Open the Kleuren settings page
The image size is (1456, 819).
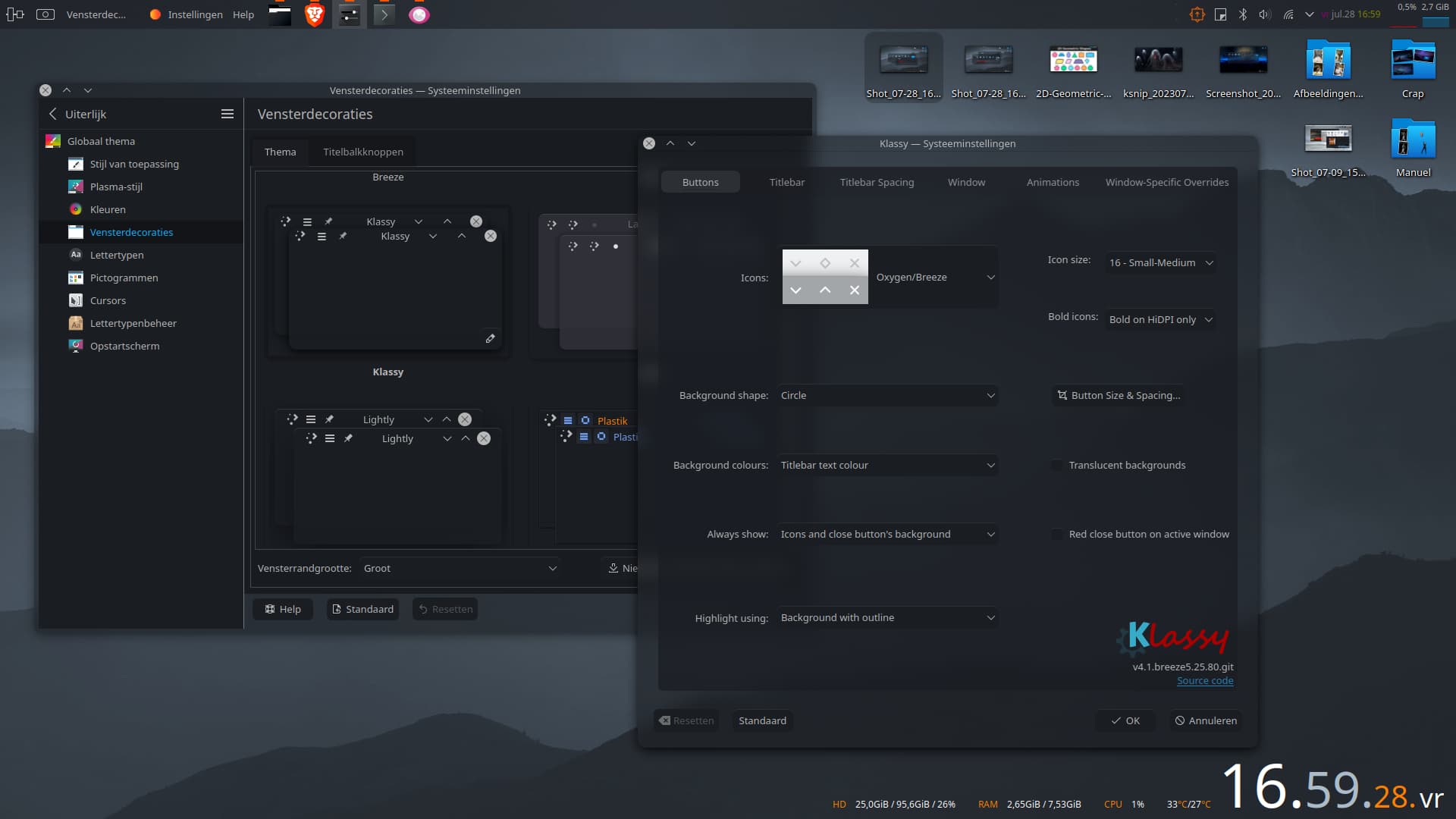[108, 209]
